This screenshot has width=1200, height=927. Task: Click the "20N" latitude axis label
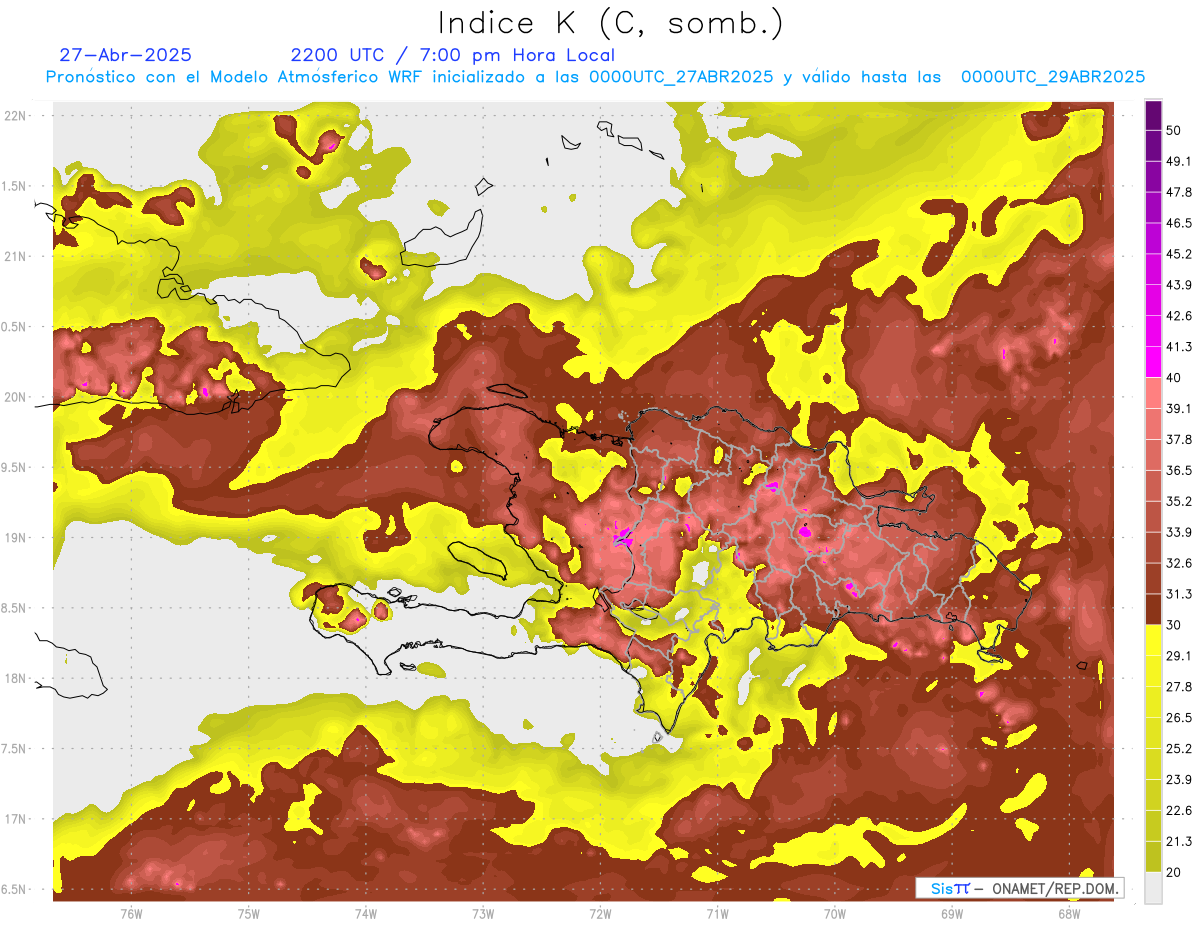(14, 397)
